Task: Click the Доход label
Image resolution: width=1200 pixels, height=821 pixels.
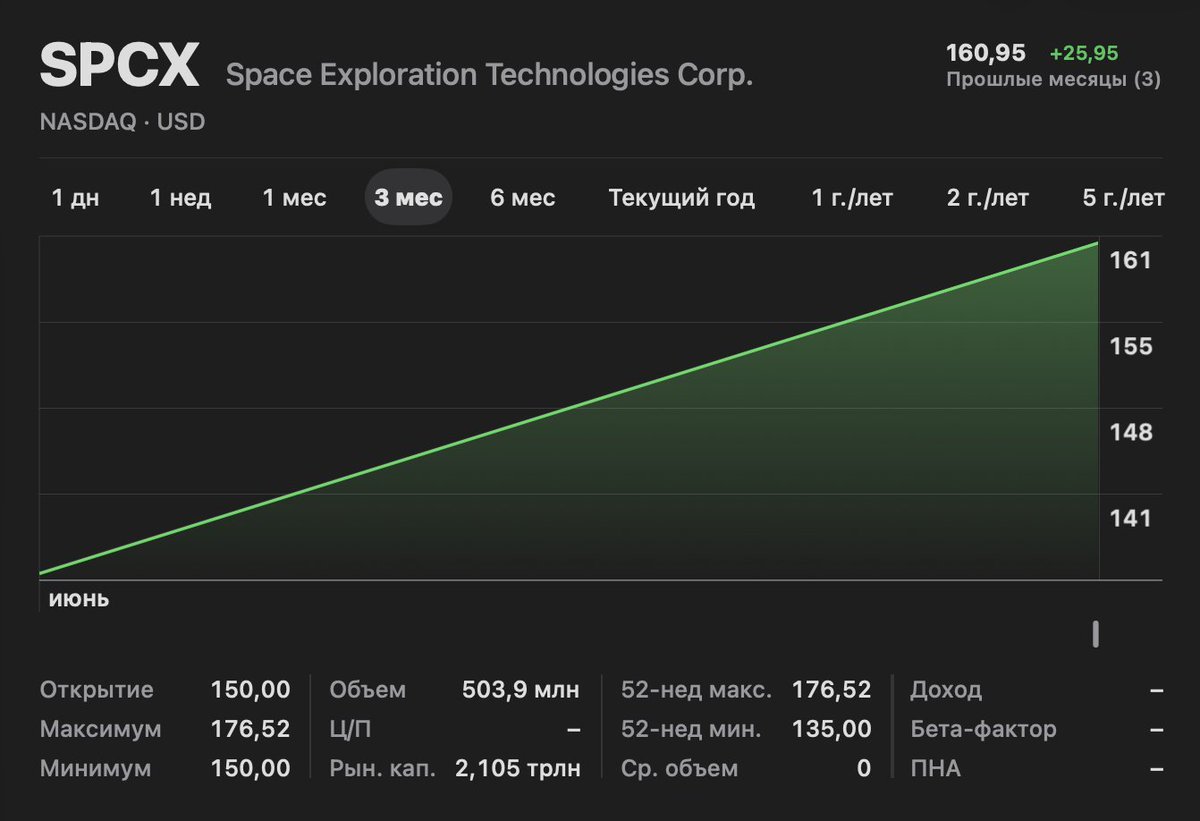Action: point(946,690)
